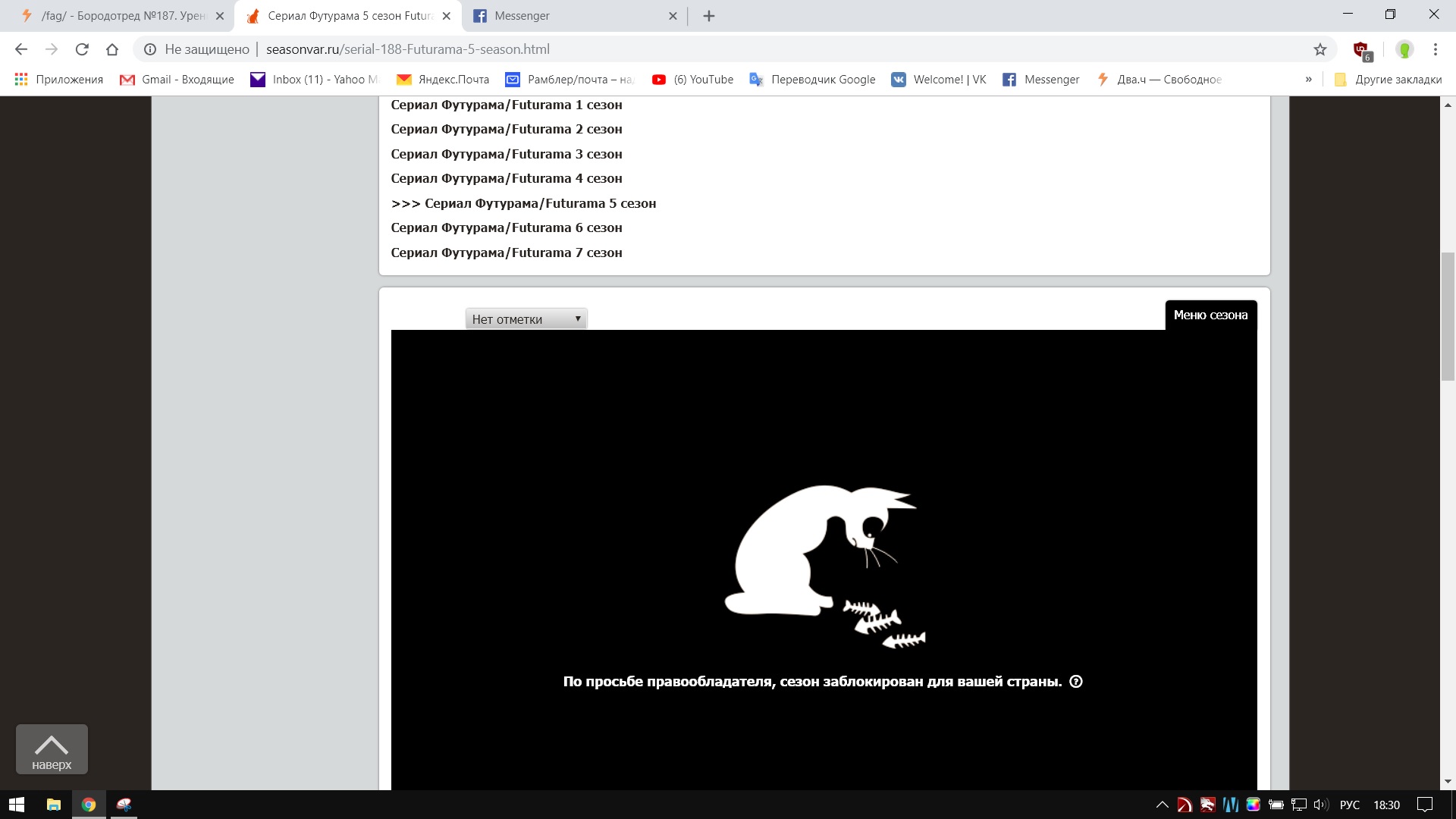Open the red shield extension icon

click(x=1363, y=51)
